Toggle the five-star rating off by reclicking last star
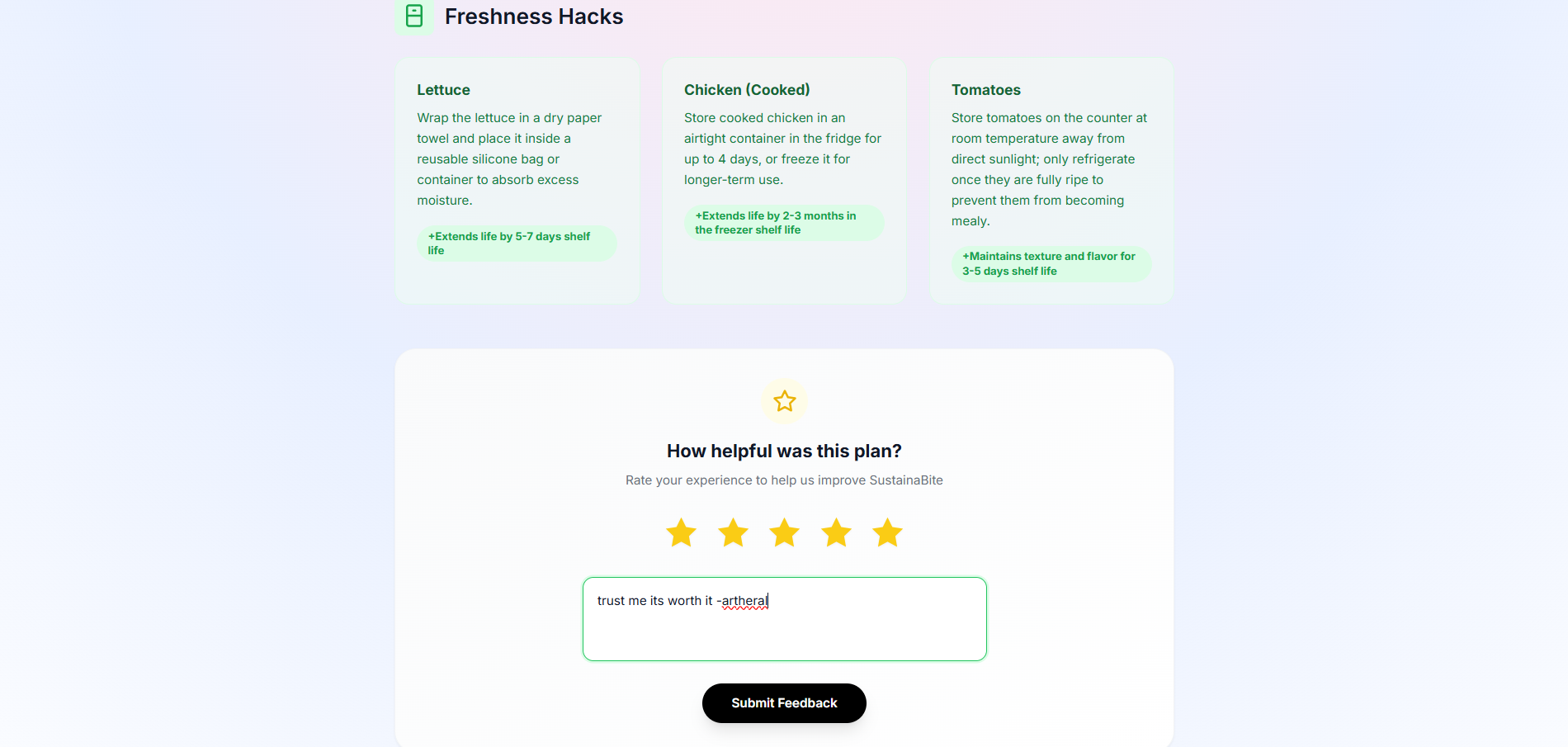The height and width of the screenshot is (747, 1568). pos(887,532)
